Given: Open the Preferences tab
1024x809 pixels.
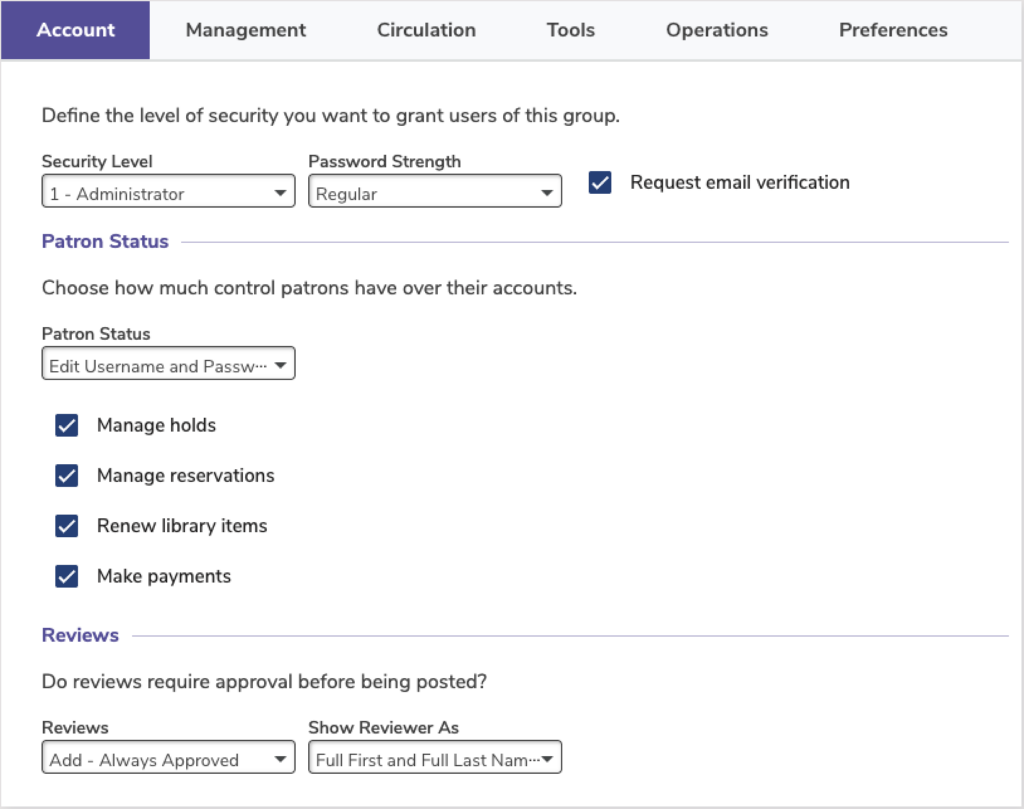Looking at the screenshot, I should pyautogui.click(x=893, y=30).
